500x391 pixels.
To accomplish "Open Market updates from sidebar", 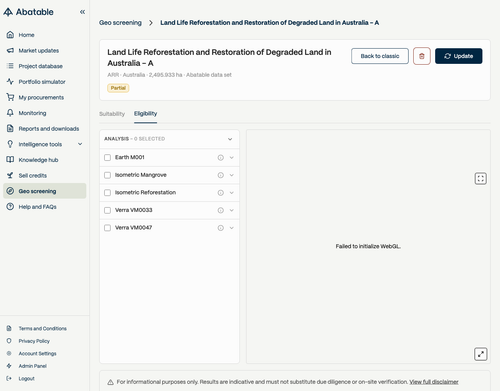I will tap(45, 50).
